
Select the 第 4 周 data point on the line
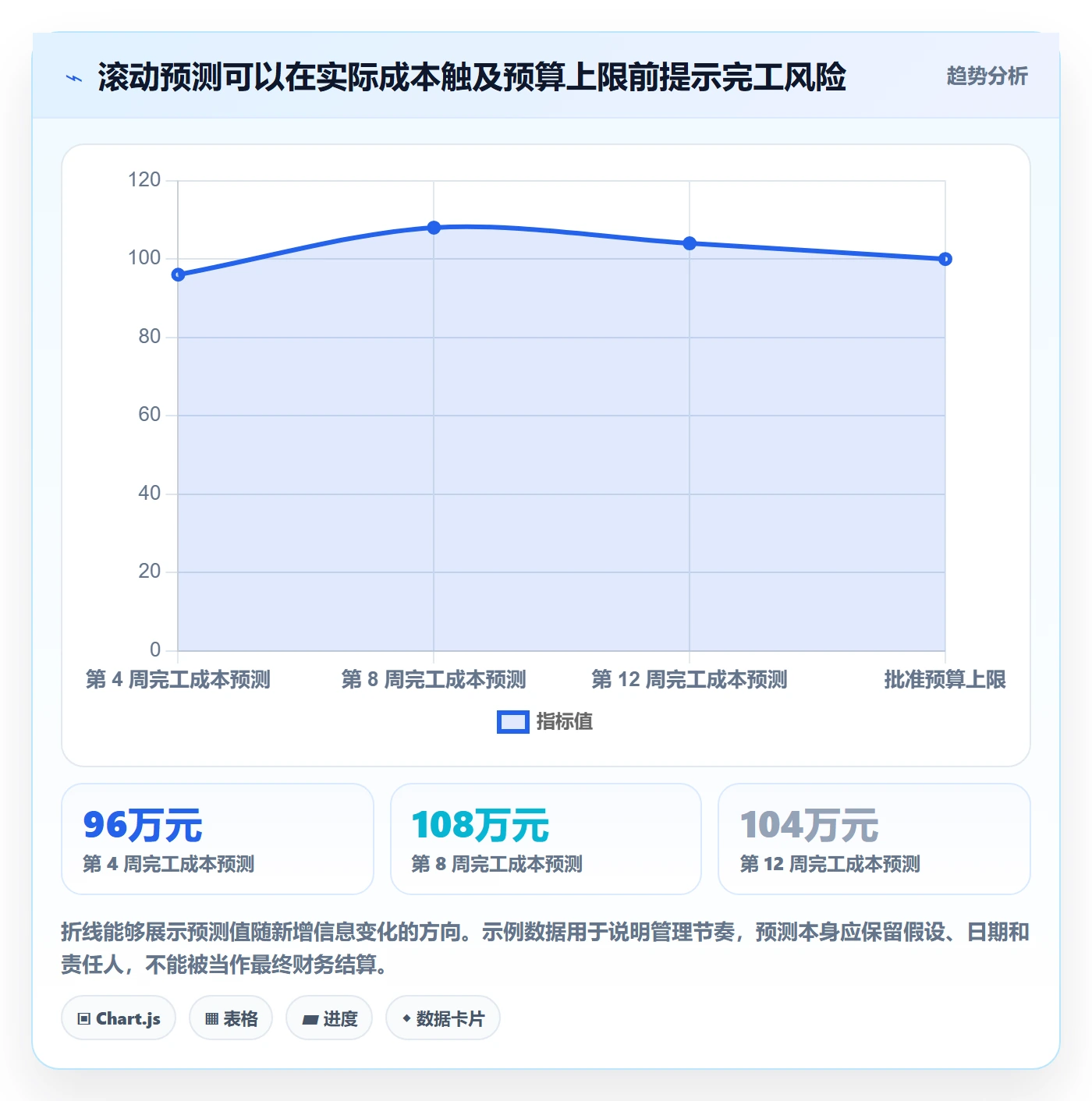coord(178,274)
